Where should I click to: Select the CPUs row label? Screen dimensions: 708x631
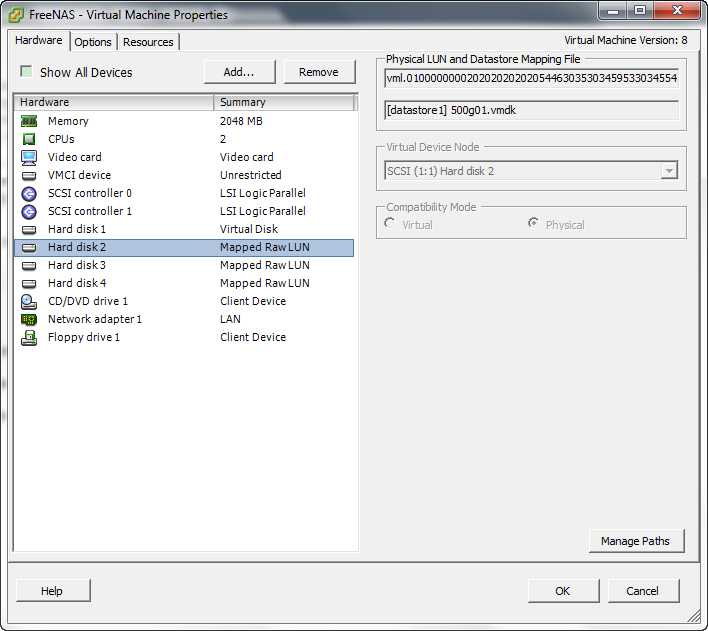coord(61,139)
